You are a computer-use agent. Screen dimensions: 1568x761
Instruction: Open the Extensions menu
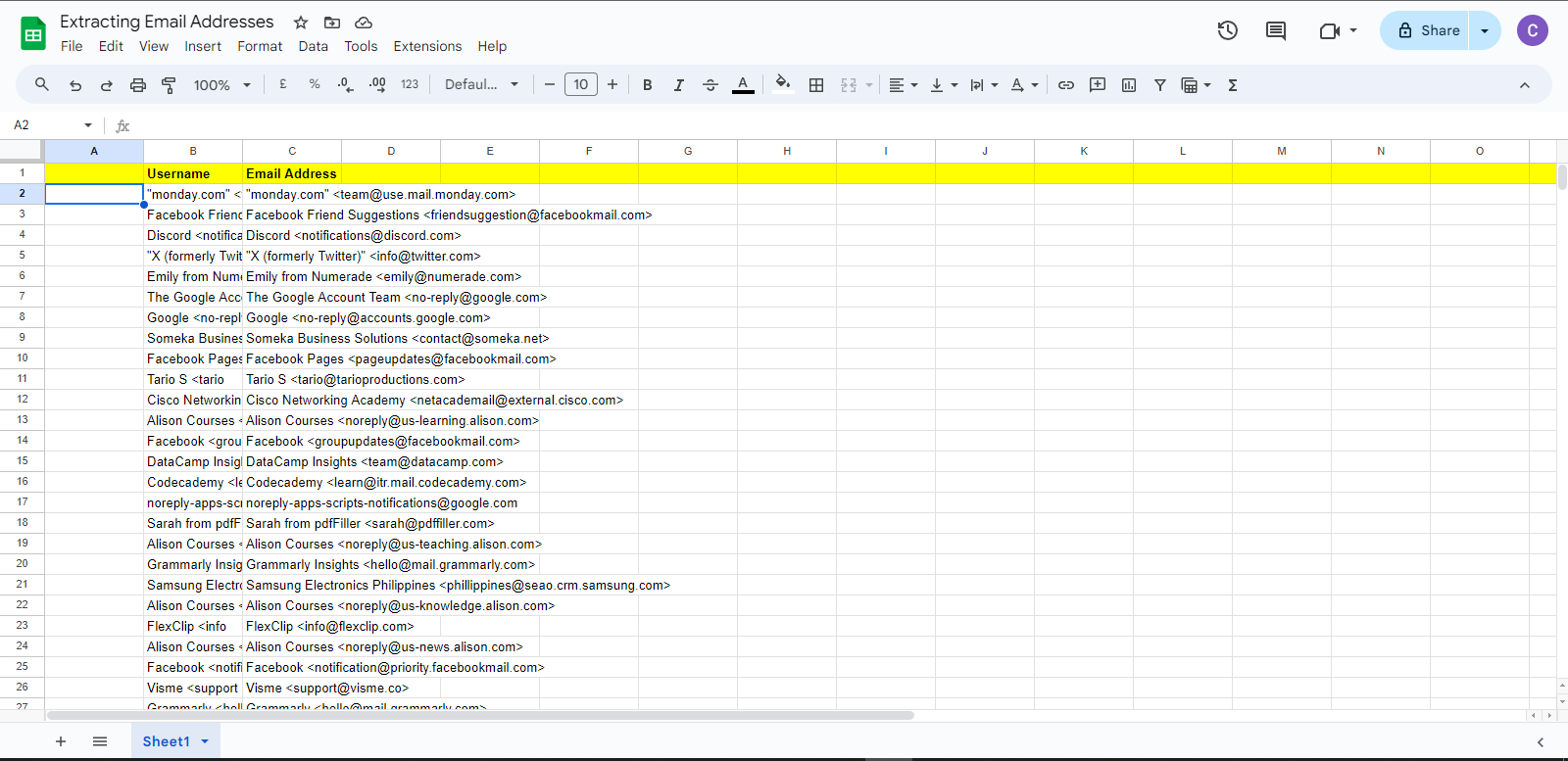coord(427,46)
